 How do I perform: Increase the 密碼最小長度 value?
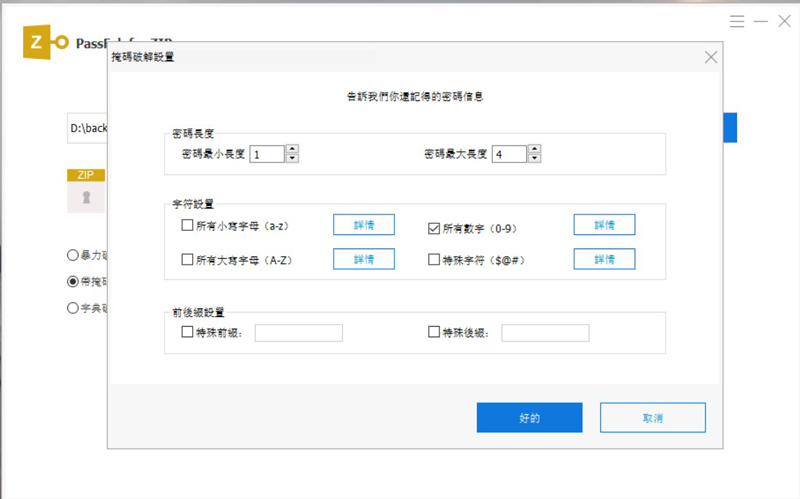pos(292,149)
